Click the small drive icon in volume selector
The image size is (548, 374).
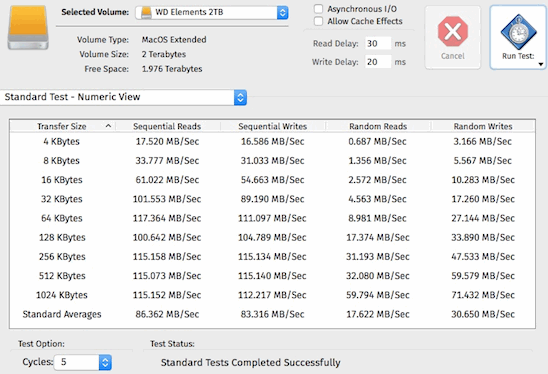(146, 13)
